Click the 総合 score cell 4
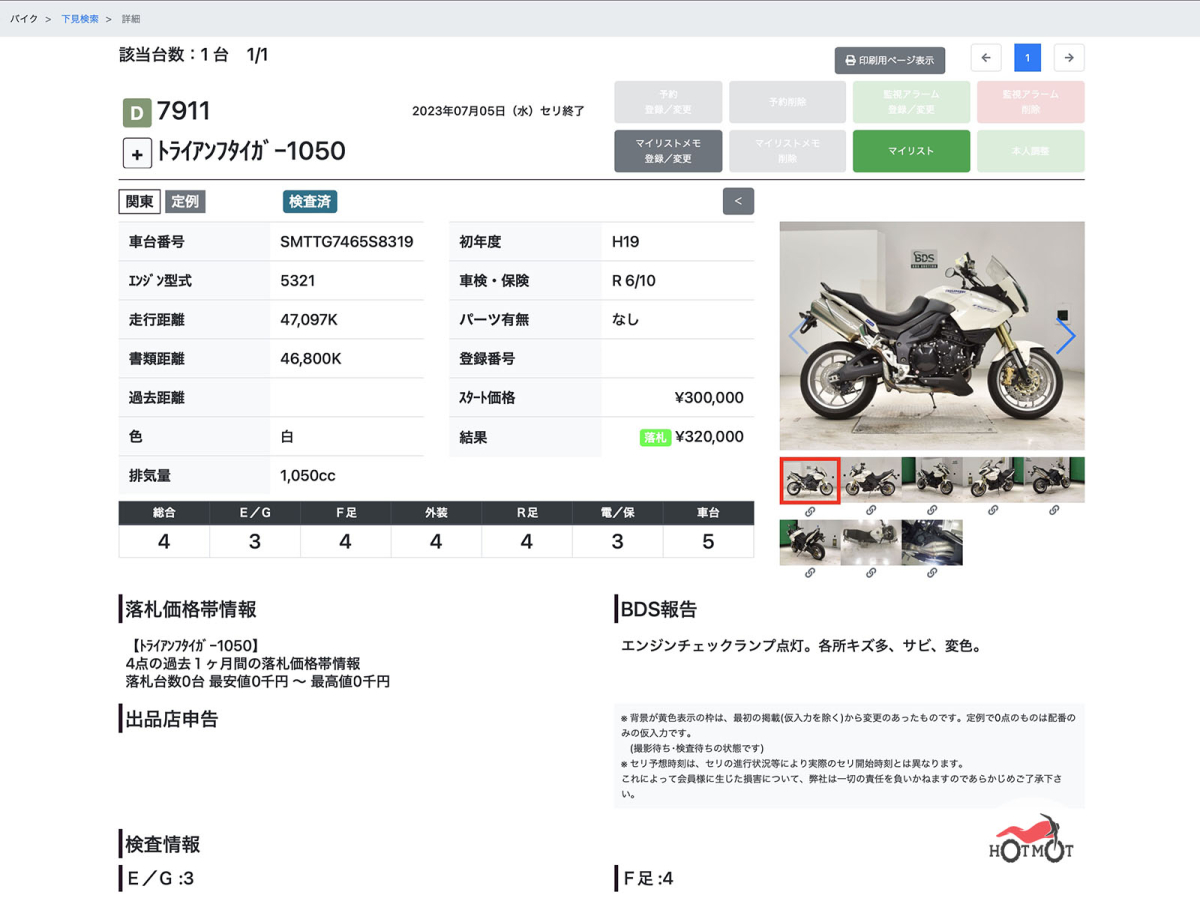Screen dimensions: 1200x898 [164, 542]
